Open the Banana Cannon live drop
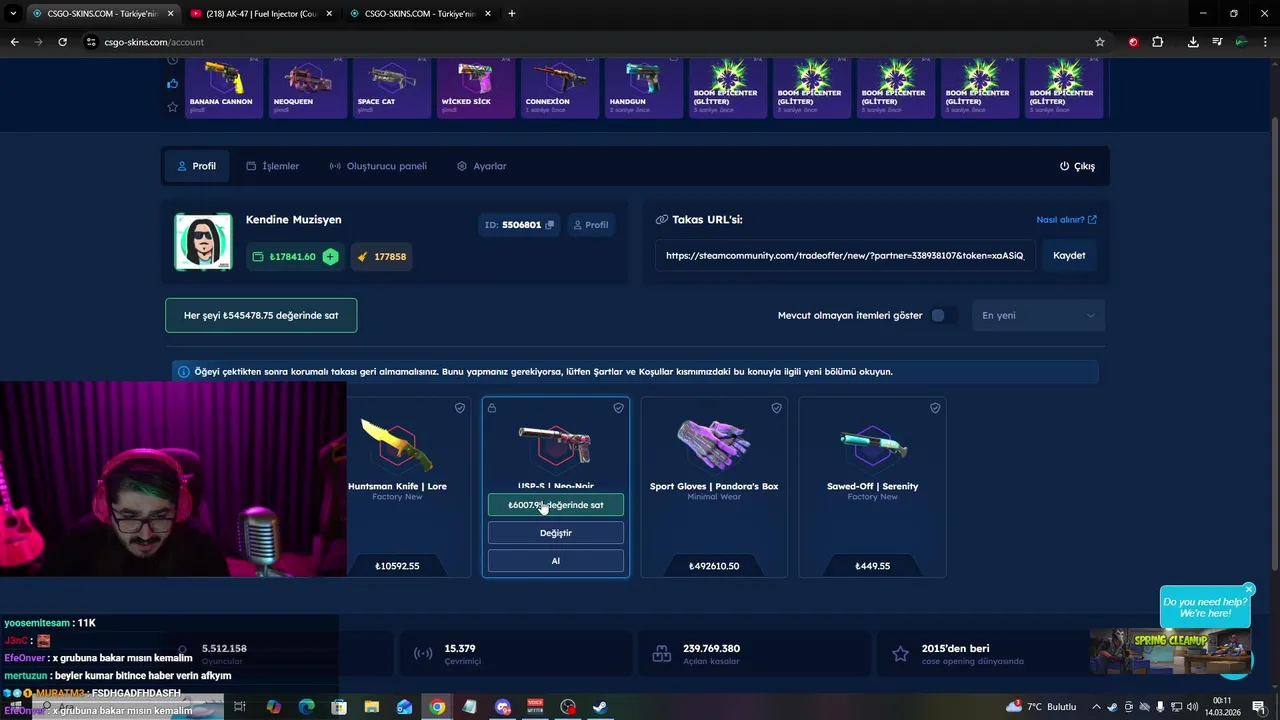The height and width of the screenshot is (720, 1280). (x=223, y=87)
